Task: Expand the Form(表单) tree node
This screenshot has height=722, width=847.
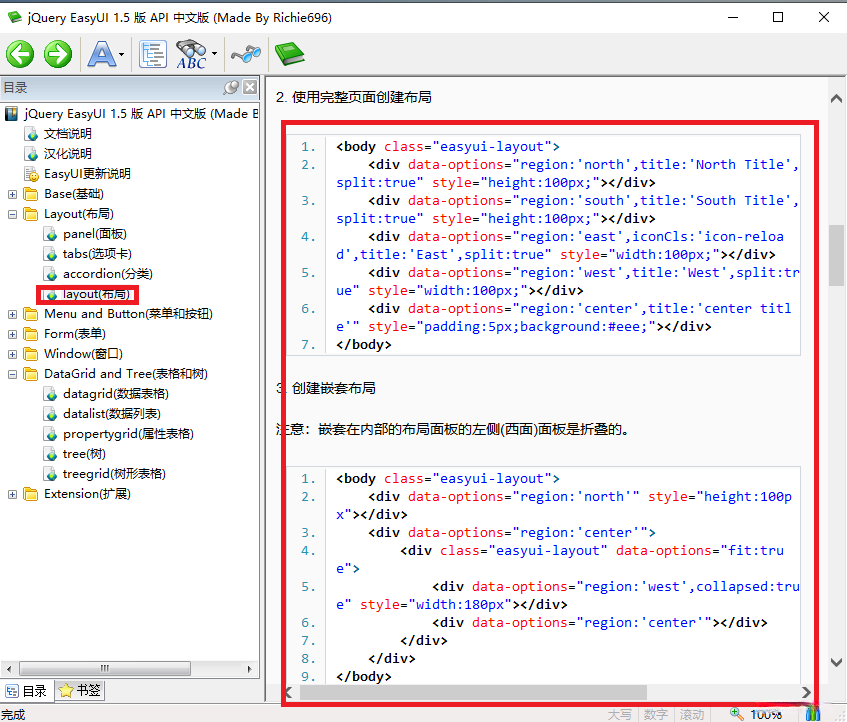Action: (x=12, y=334)
